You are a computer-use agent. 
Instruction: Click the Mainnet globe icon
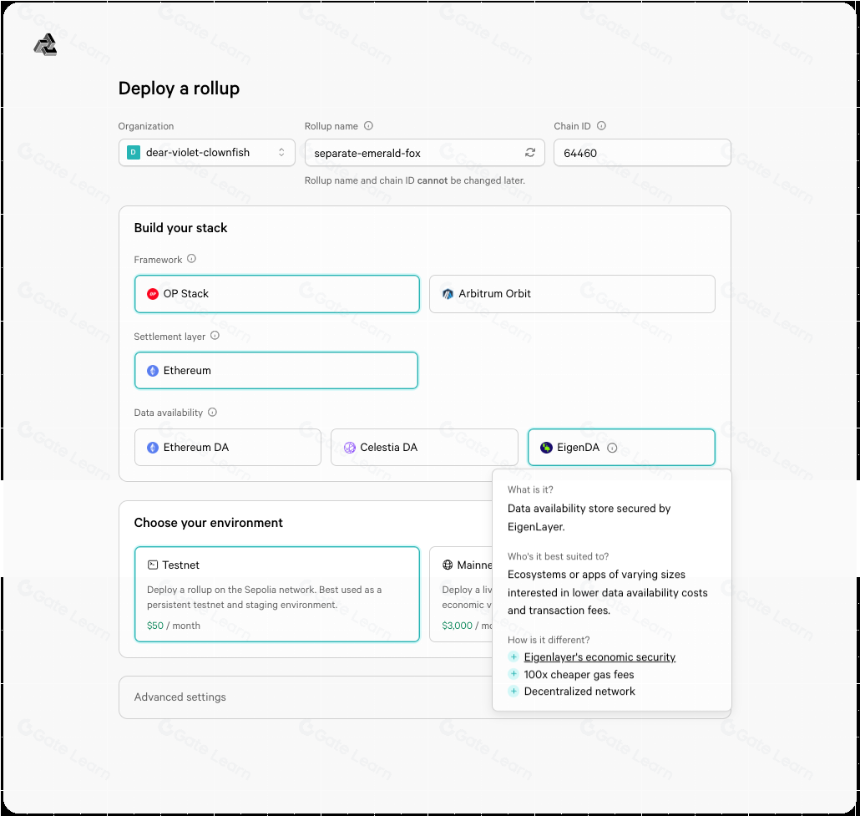(x=448, y=565)
